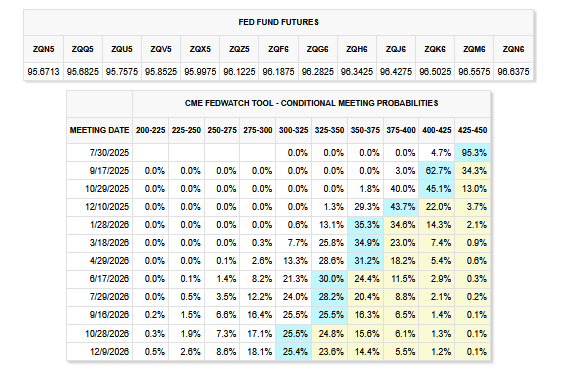This screenshot has height=385, width=561.
Task: Select the ZQK6 contract header
Action: pyautogui.click(x=435, y=49)
